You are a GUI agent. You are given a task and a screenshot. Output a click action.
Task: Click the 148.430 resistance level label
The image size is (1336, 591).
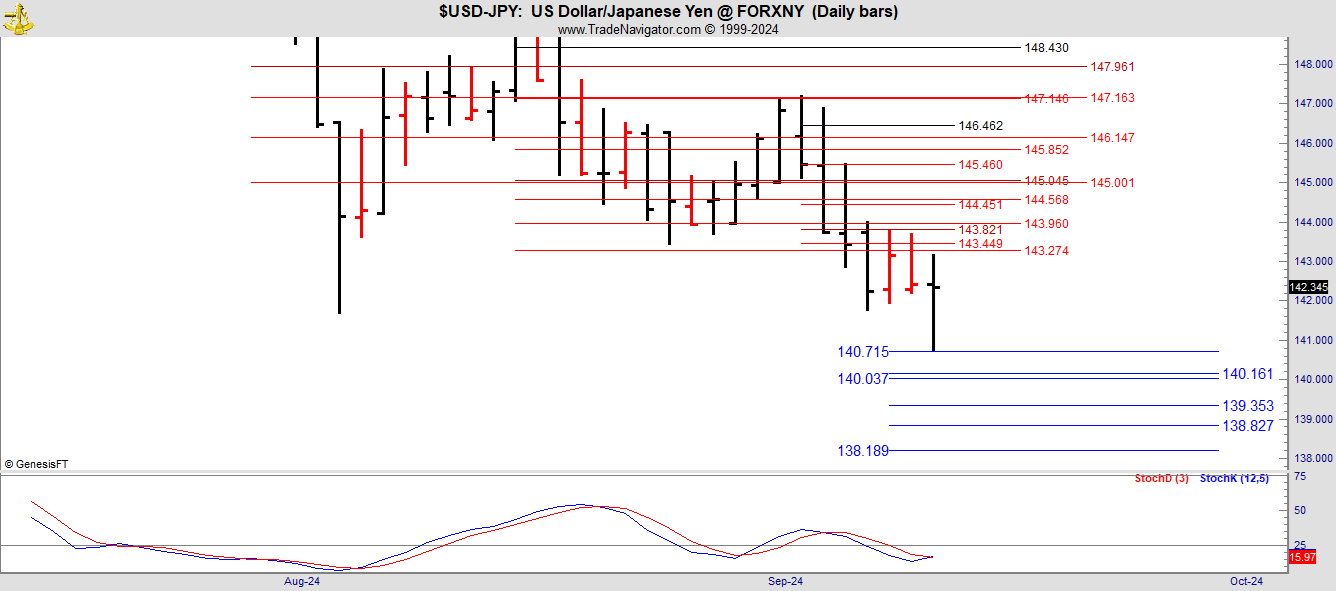[x=1046, y=48]
